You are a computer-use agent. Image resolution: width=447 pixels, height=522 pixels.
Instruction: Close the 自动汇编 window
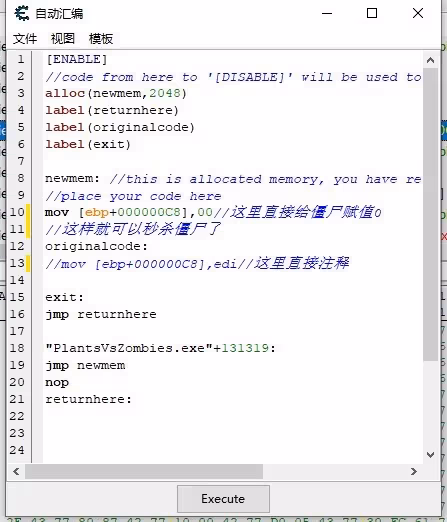click(x=418, y=13)
